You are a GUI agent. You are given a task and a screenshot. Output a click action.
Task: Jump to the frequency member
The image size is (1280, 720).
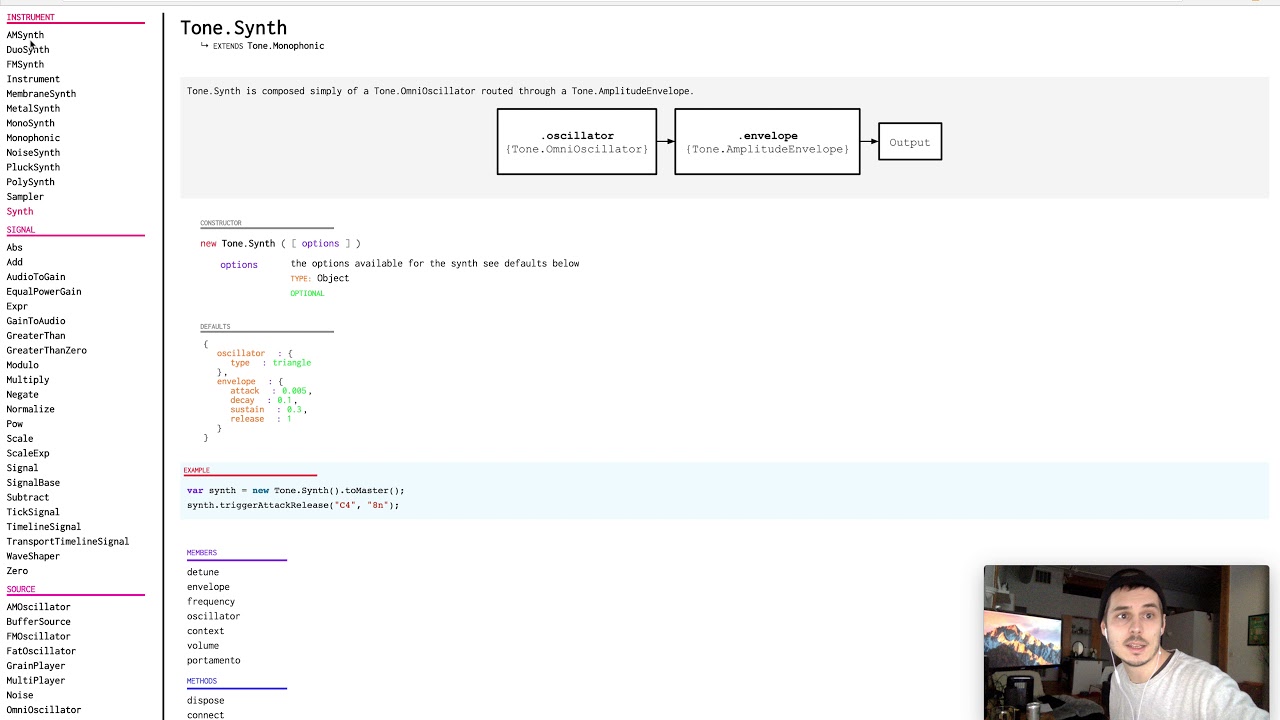[x=211, y=602]
